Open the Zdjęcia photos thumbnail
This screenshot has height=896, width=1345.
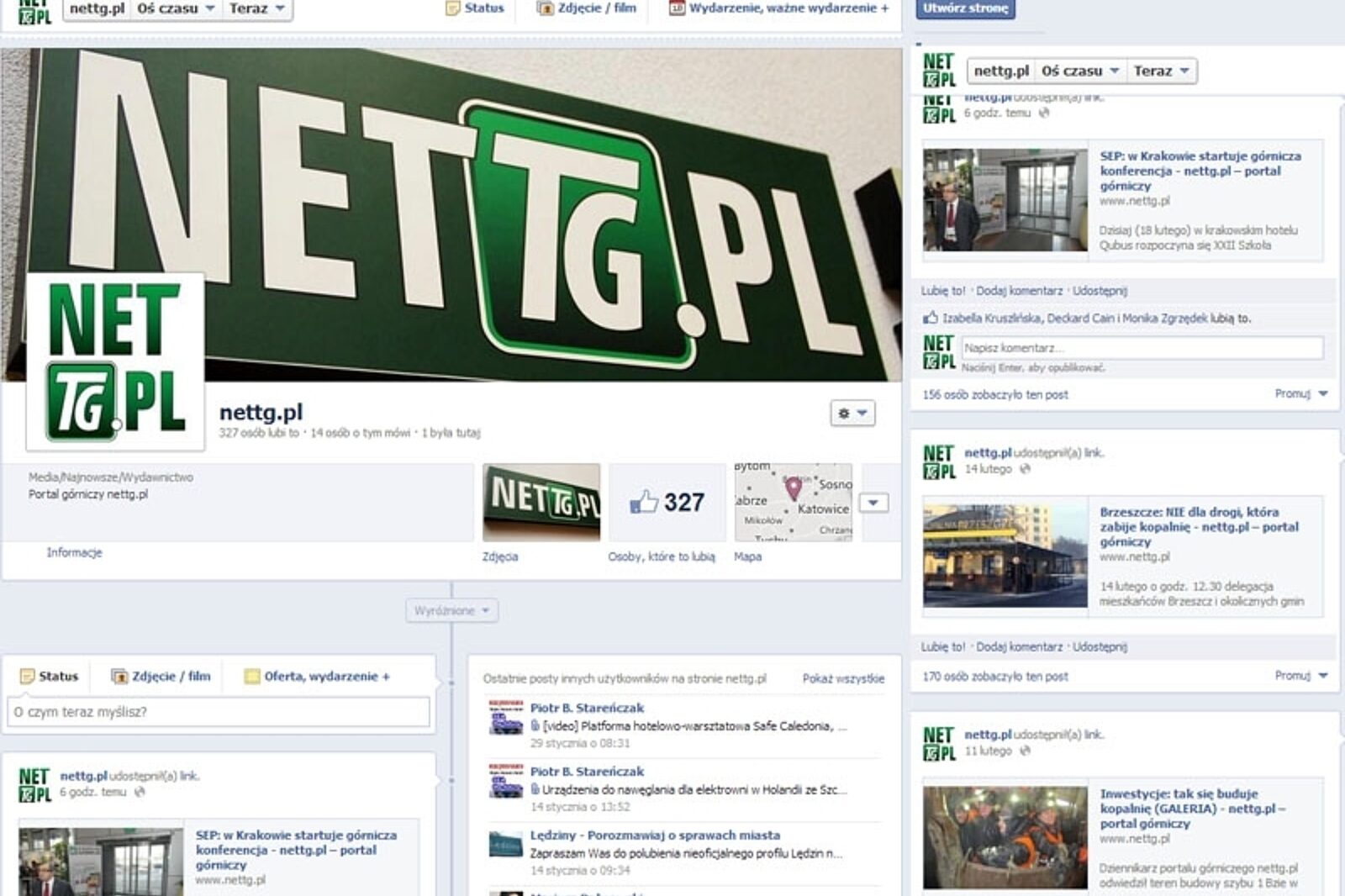coord(541,503)
